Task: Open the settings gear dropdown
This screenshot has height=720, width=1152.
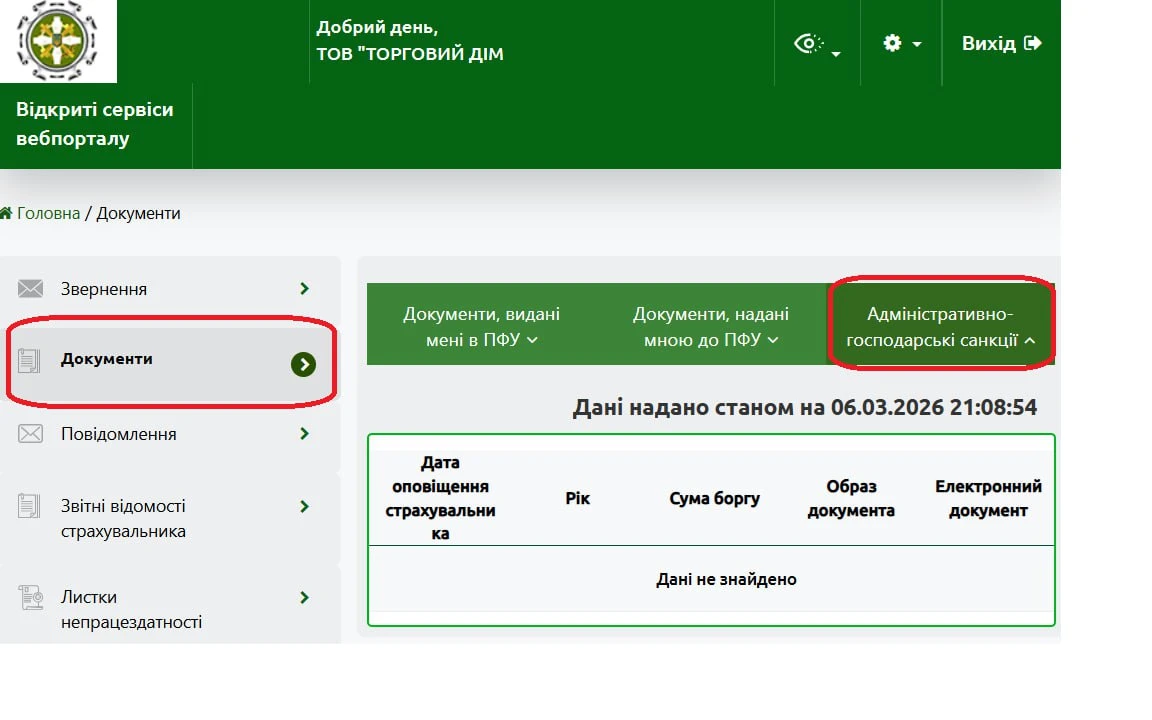Action: [x=901, y=44]
